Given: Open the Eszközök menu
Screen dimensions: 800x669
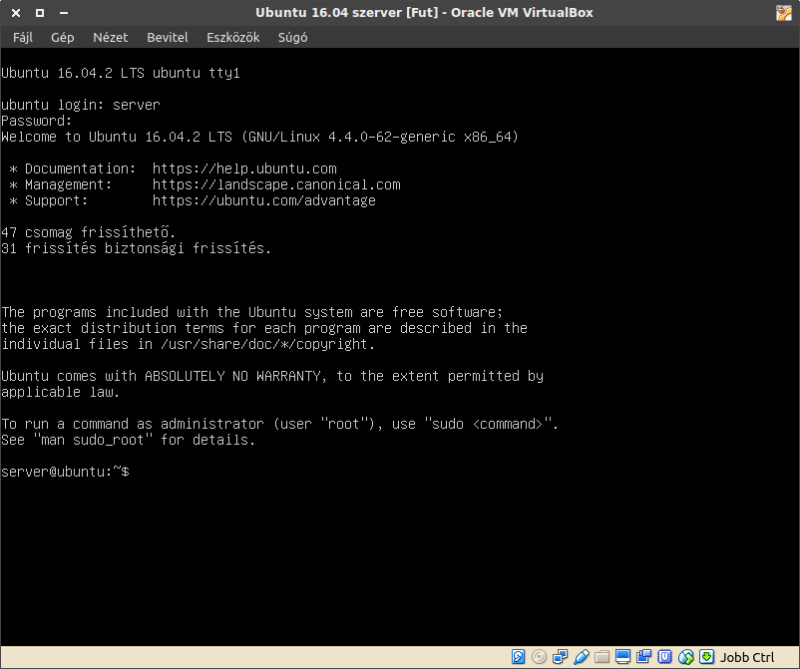Looking at the screenshot, I should [x=233, y=37].
